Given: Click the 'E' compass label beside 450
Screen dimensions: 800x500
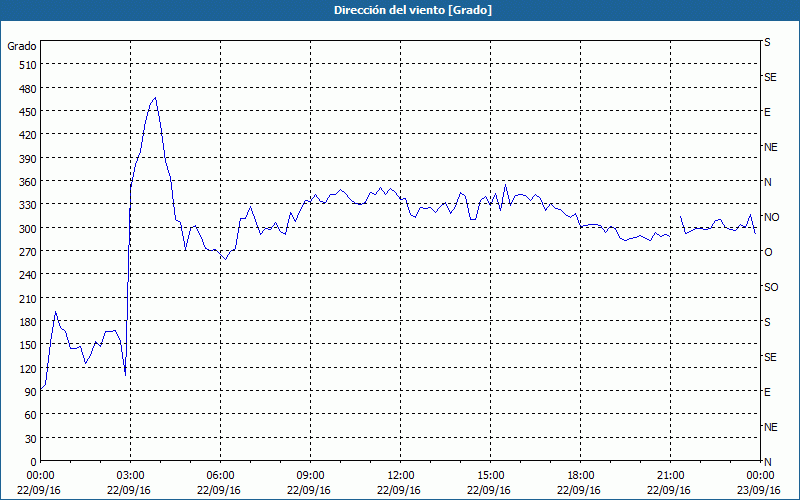Looking at the screenshot, I should point(767,112).
